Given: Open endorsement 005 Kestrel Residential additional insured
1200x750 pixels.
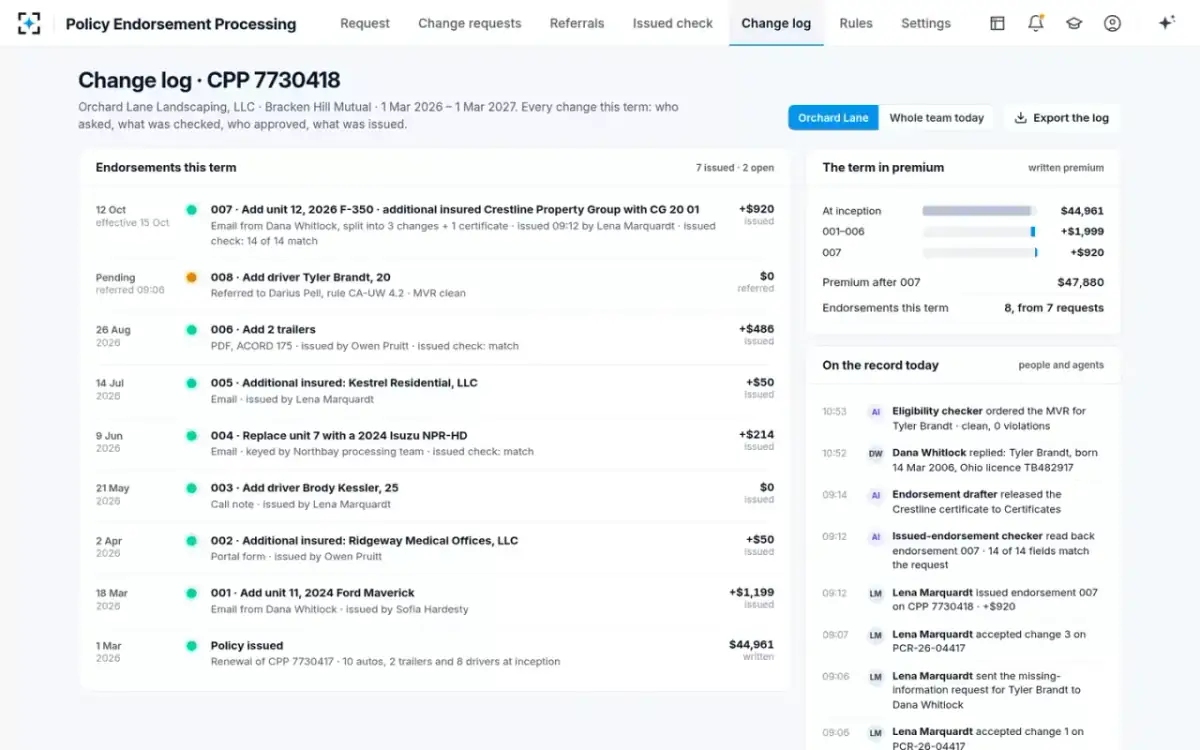Looking at the screenshot, I should pyautogui.click(x=344, y=383).
